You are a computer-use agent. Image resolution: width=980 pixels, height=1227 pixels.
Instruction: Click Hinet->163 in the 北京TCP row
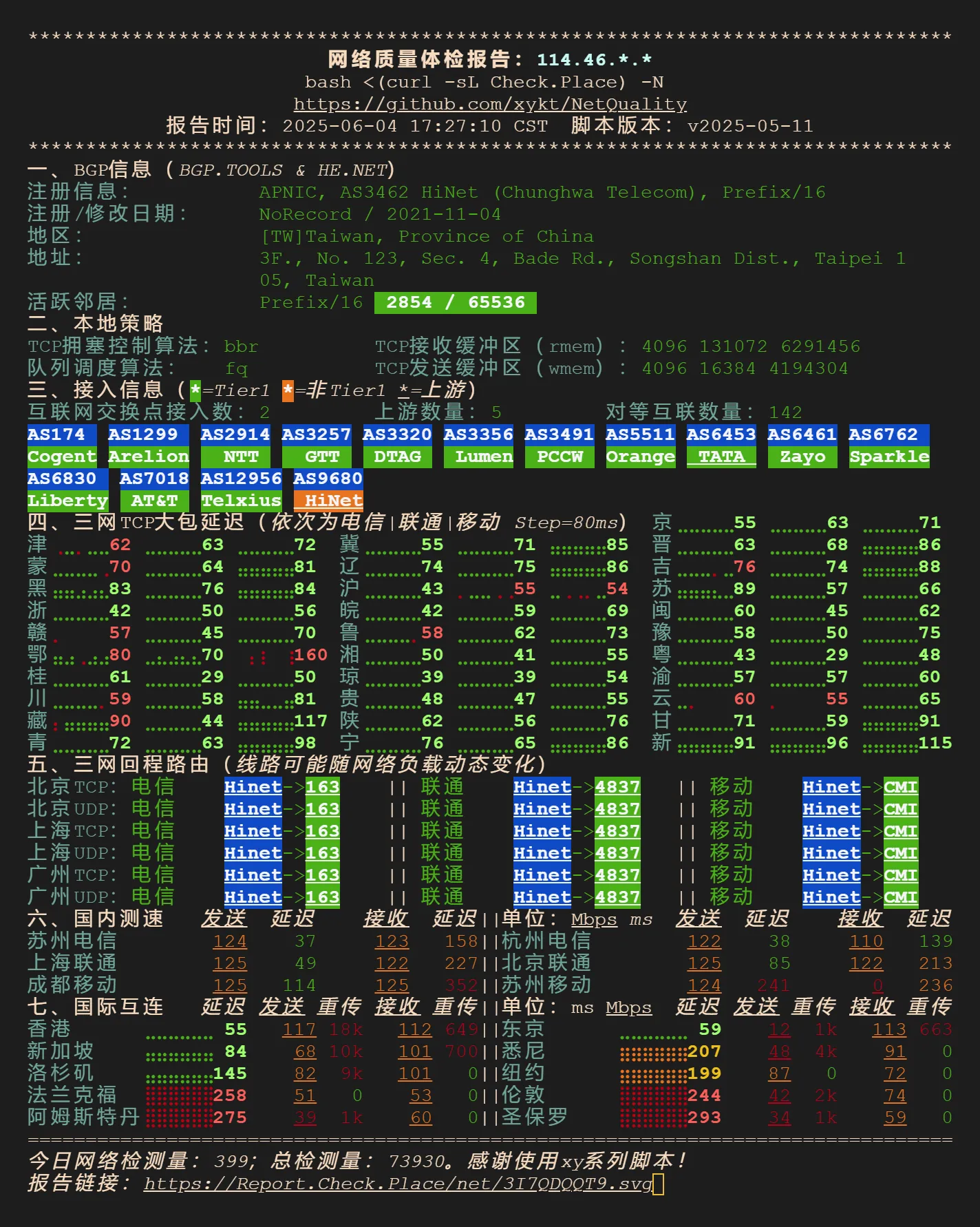click(282, 787)
